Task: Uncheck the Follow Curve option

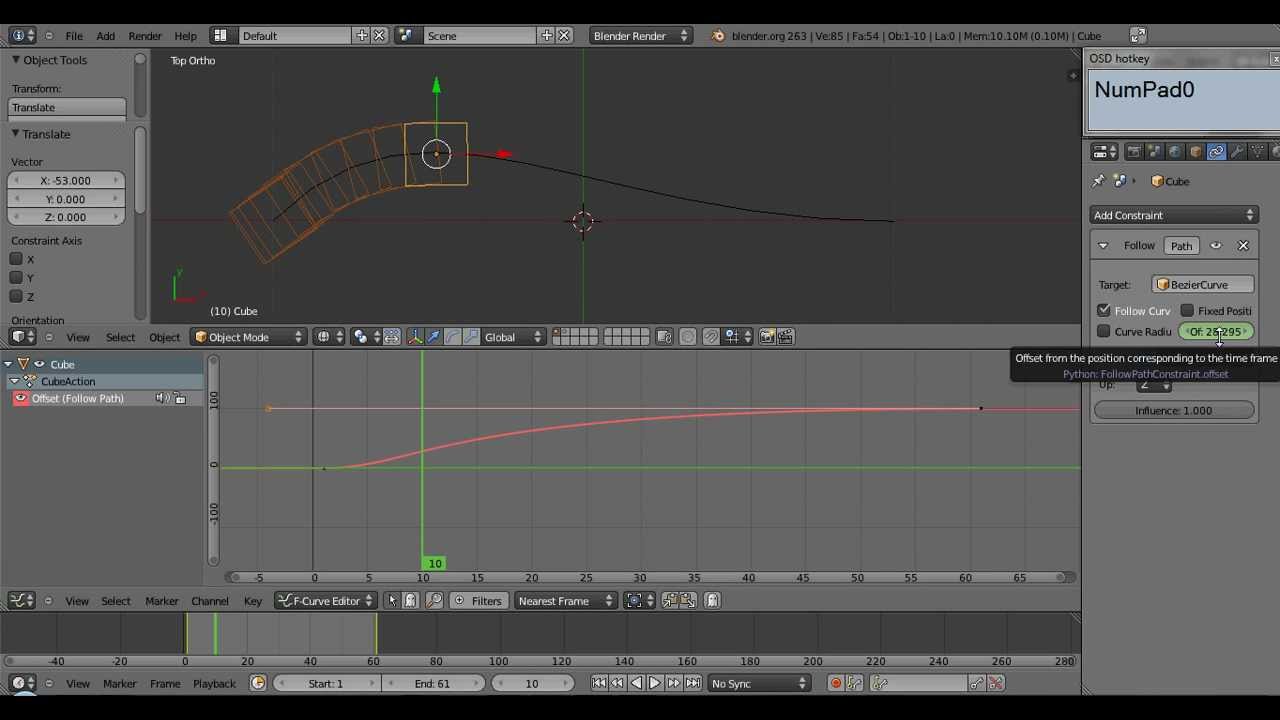Action: pyautogui.click(x=1104, y=311)
